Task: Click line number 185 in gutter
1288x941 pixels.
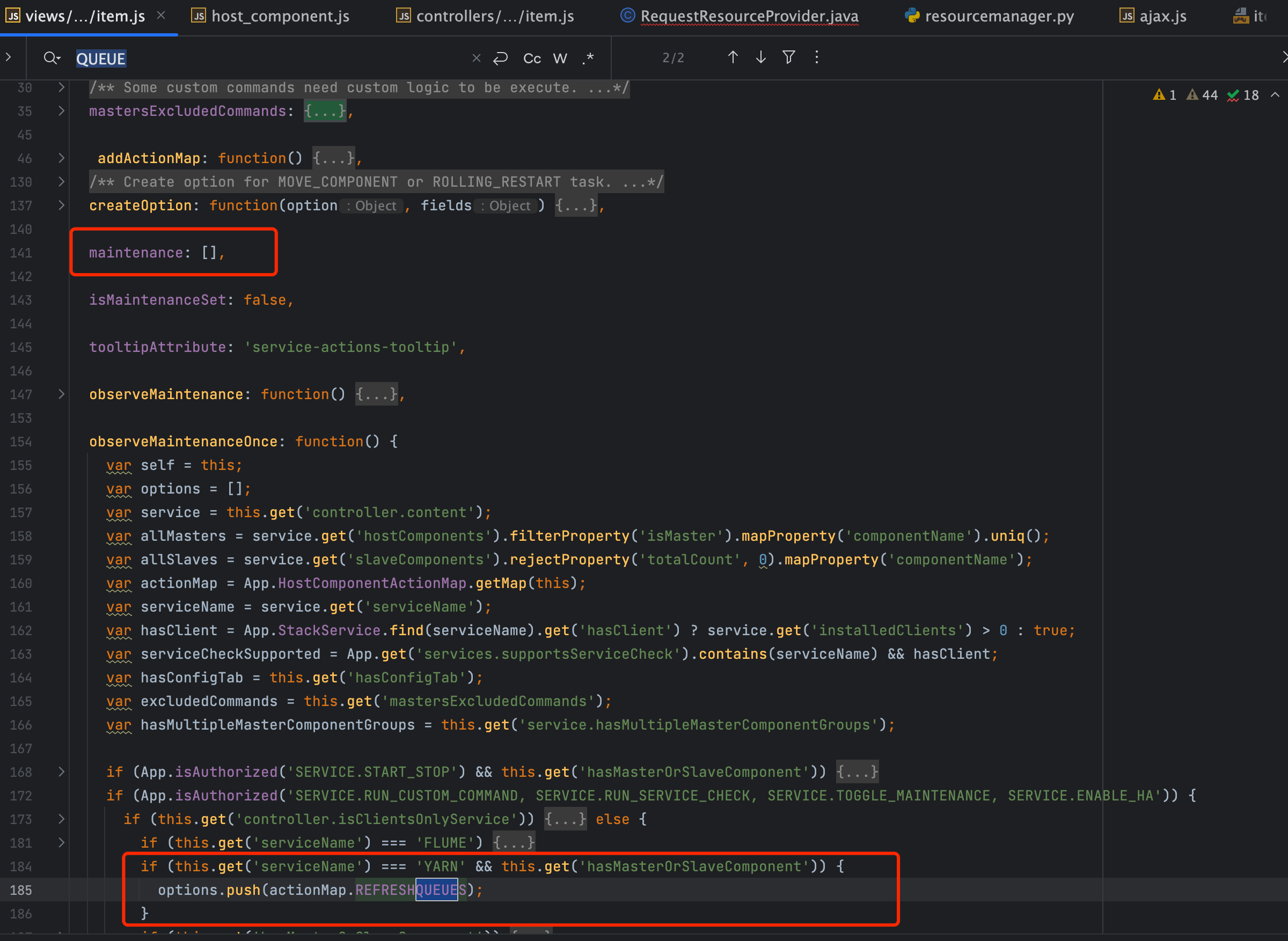Action: tap(20, 889)
